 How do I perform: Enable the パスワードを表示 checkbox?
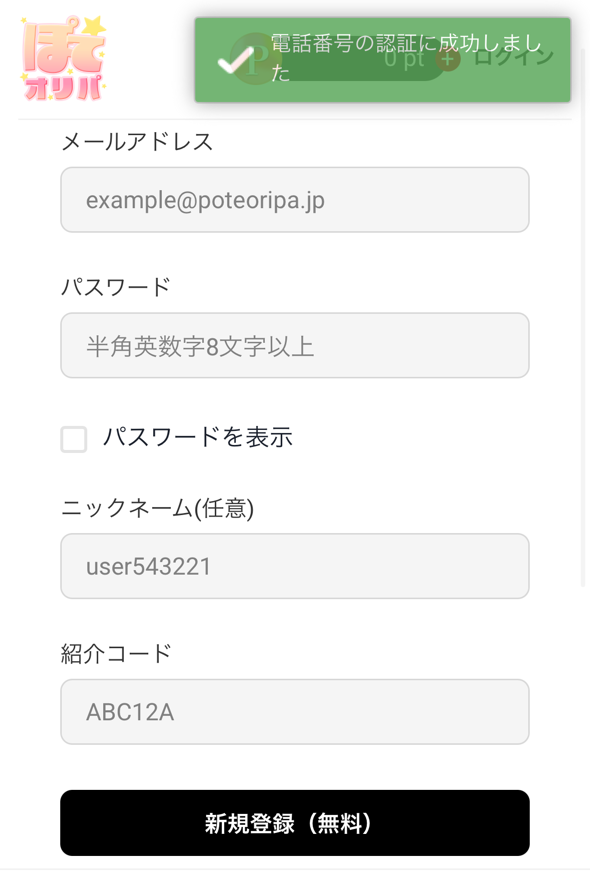(x=73, y=438)
